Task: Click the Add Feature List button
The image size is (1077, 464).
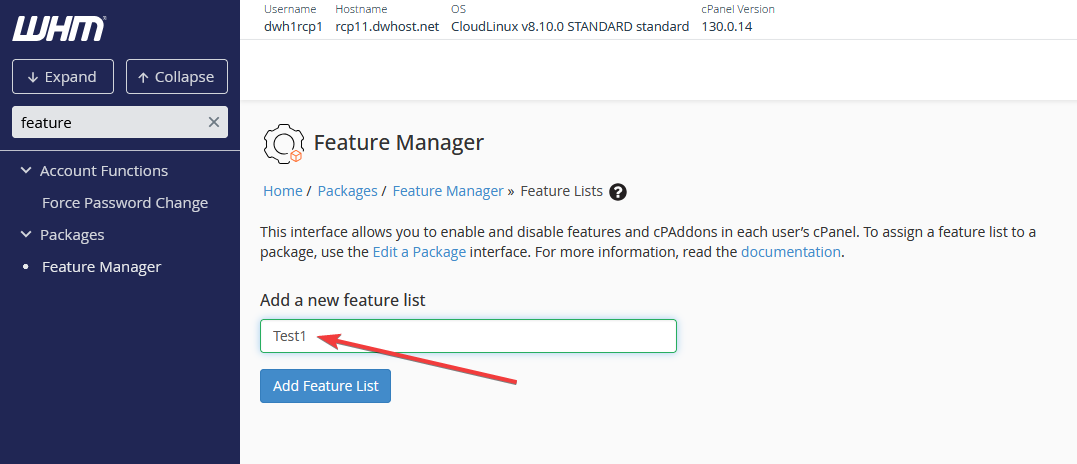Action: [325, 386]
